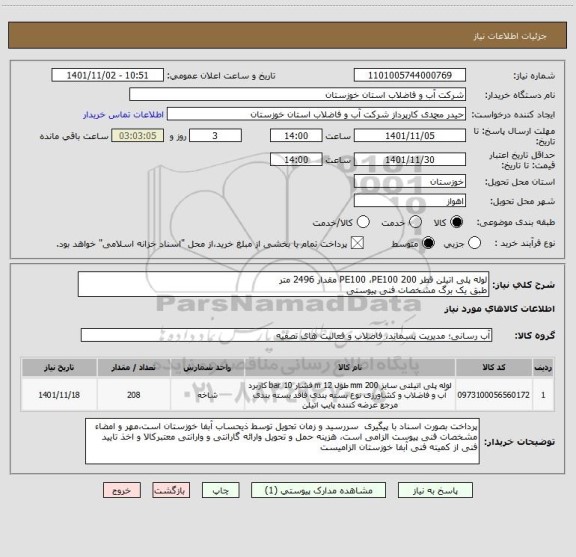The image size is (576, 557).
Task: Click the گروه کالا field
Action: click(x=286, y=335)
